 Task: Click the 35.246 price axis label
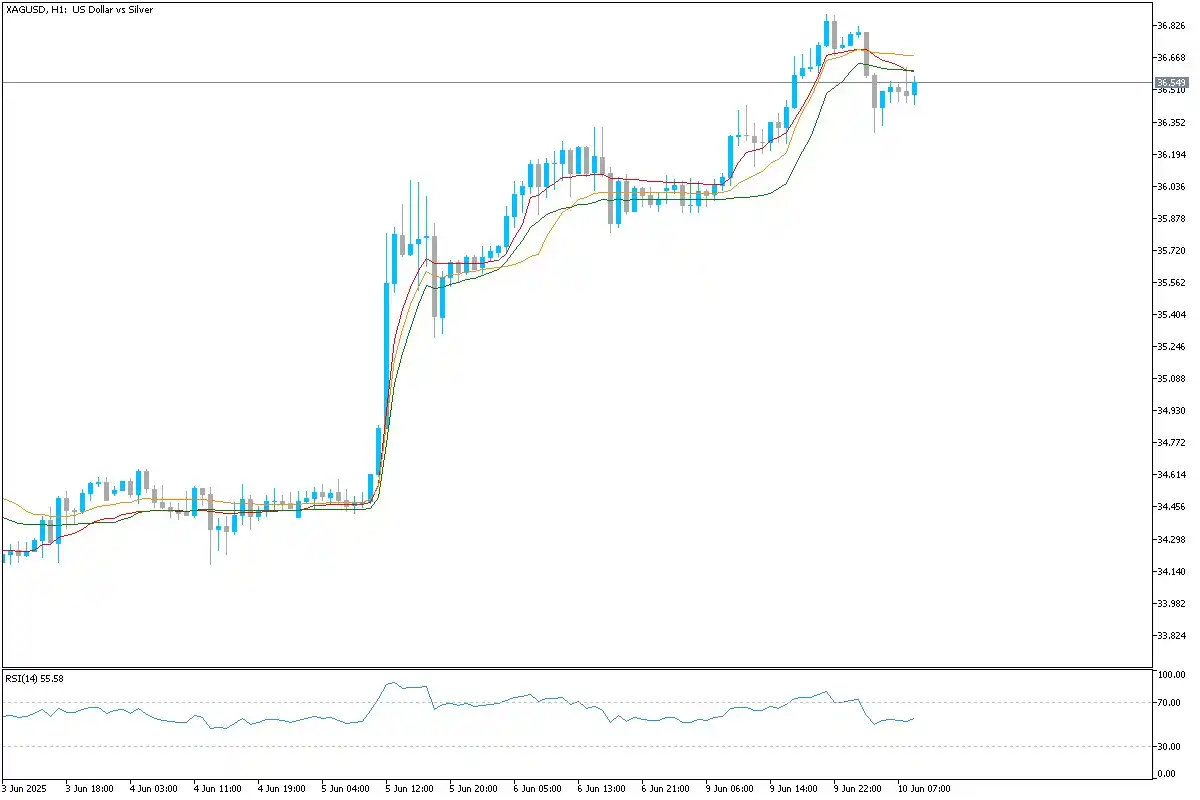[x=1171, y=347]
